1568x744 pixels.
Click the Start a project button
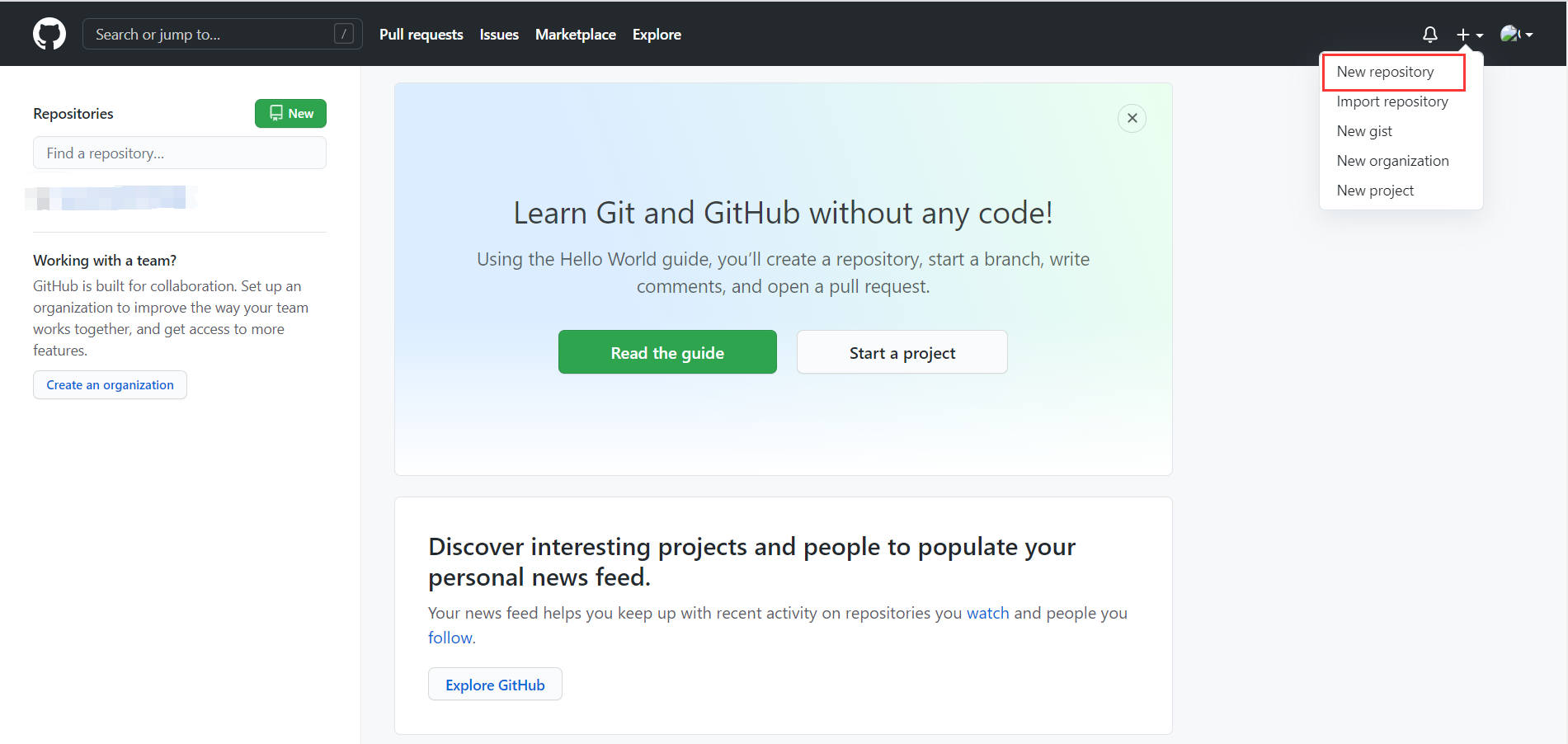click(902, 352)
